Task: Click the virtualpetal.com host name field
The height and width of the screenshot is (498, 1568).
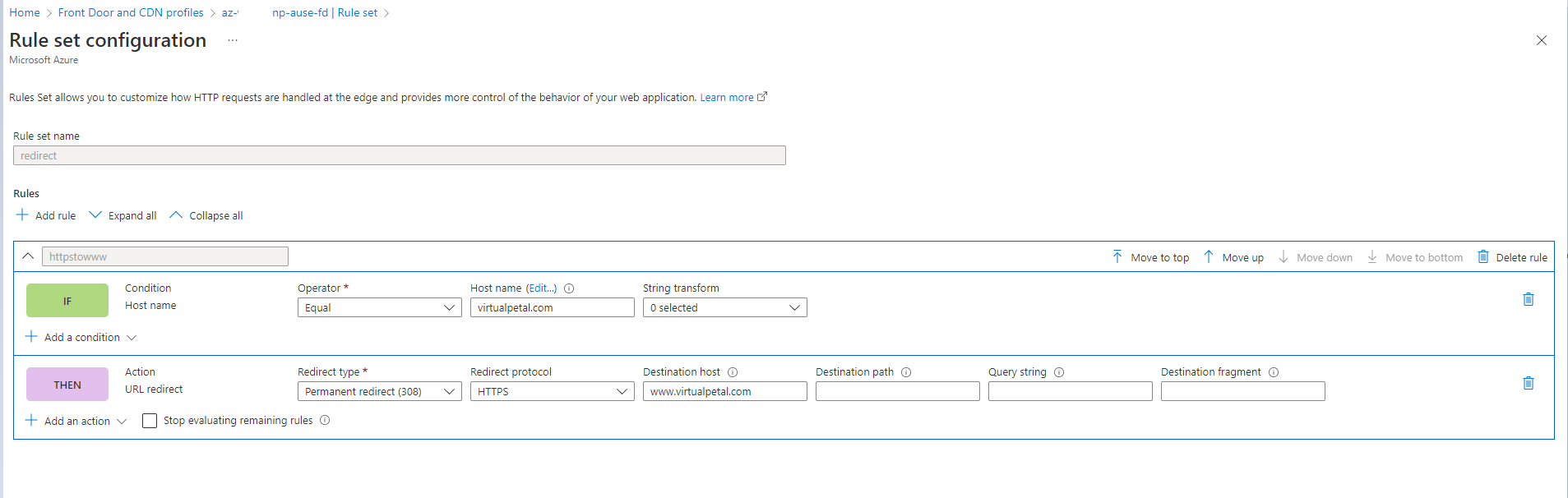Action: tap(553, 307)
